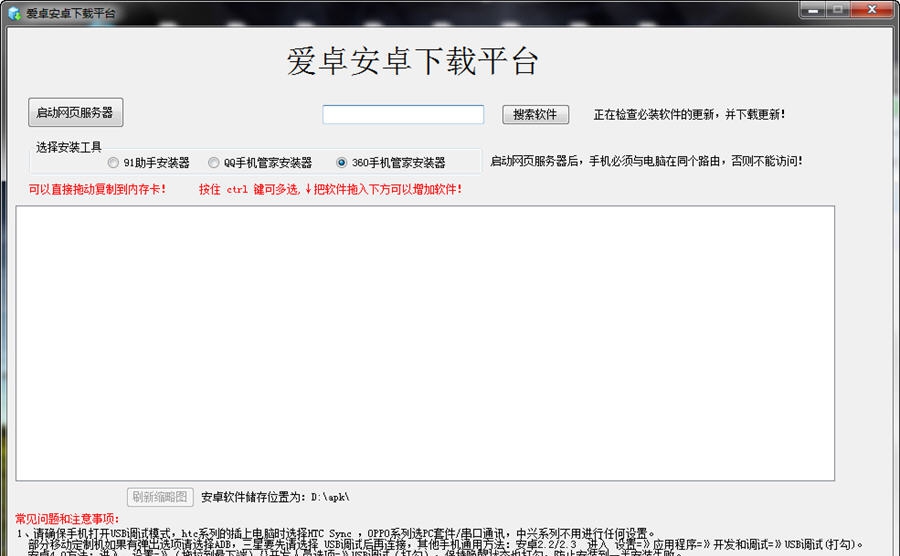900x556 pixels.
Task: Click the large 爱卓安卓下载平台 heading
Action: click(x=413, y=61)
